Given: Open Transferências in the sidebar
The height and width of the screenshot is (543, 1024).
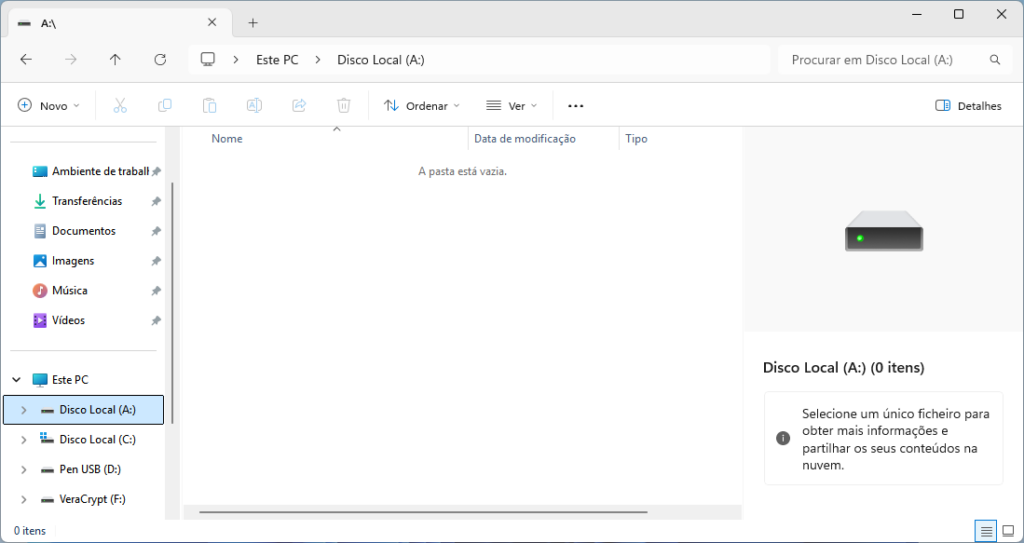Looking at the screenshot, I should (x=86, y=201).
